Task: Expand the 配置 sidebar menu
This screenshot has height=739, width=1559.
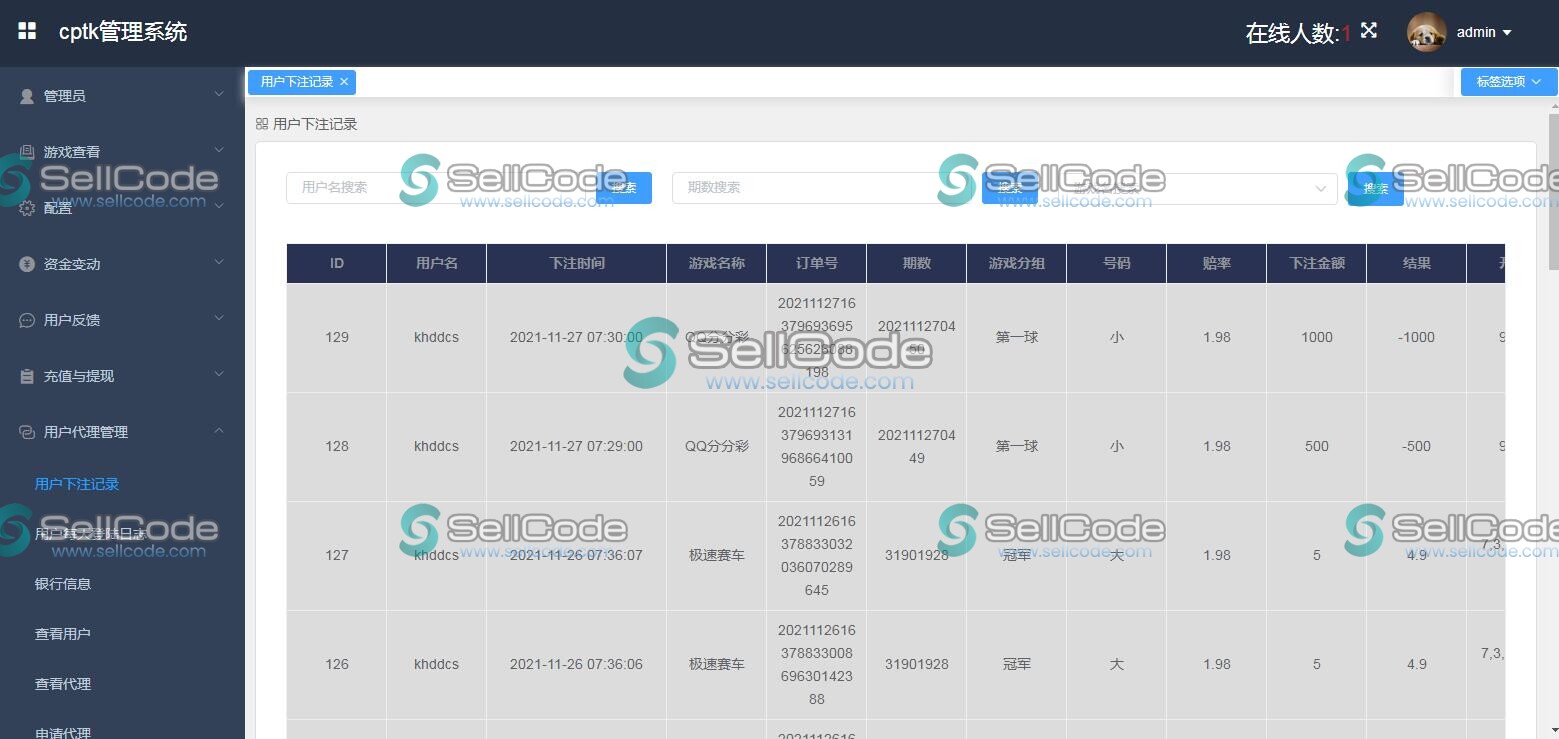Action: click(122, 208)
